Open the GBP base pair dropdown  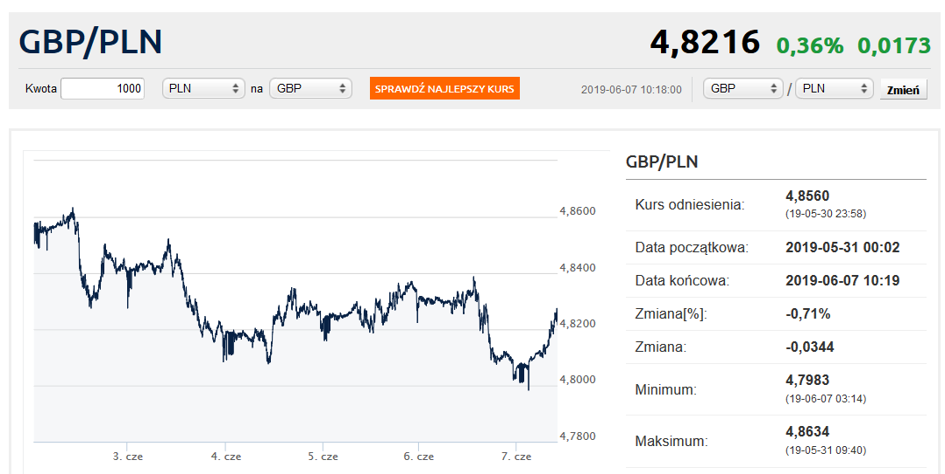743,89
